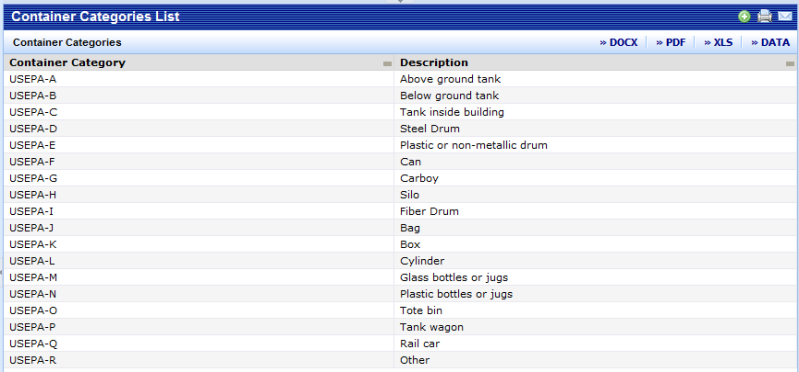This screenshot has width=799, height=372.
Task: Sort by Description column header
Action: point(434,63)
